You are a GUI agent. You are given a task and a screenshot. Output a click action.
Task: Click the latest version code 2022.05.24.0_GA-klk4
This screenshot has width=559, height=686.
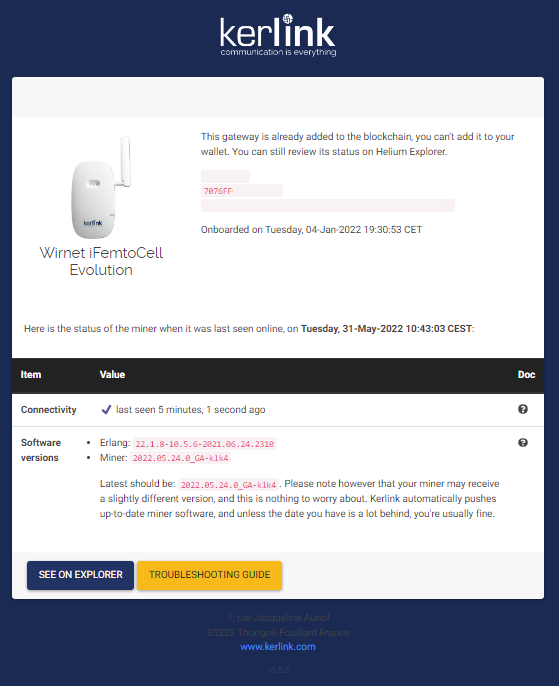[228, 485]
